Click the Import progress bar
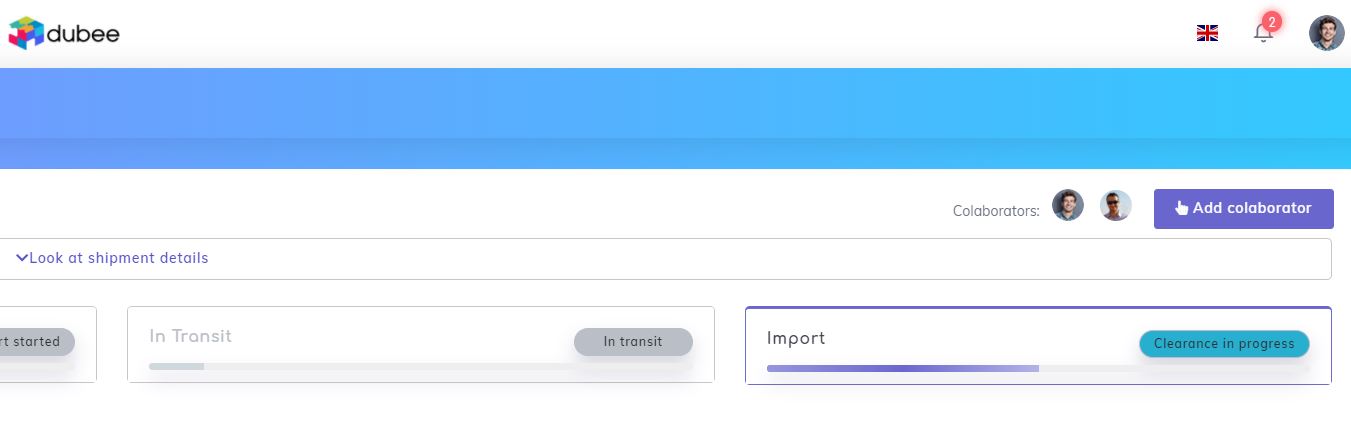The height and width of the screenshot is (430, 1351). click(1037, 369)
